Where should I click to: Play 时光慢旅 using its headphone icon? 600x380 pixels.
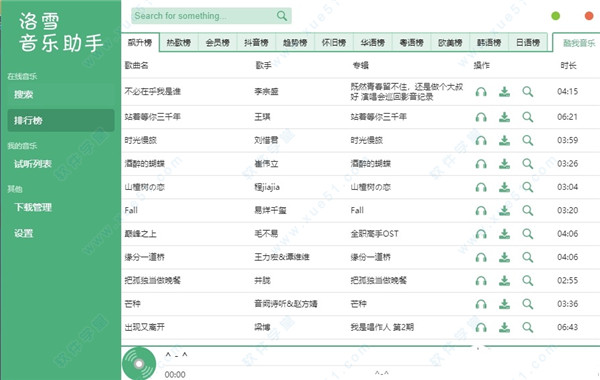(481, 140)
